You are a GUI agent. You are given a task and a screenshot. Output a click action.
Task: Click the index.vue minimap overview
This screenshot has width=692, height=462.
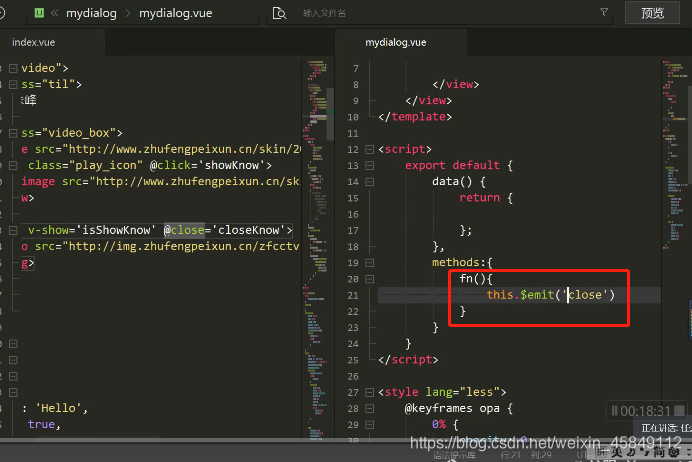point(316,249)
